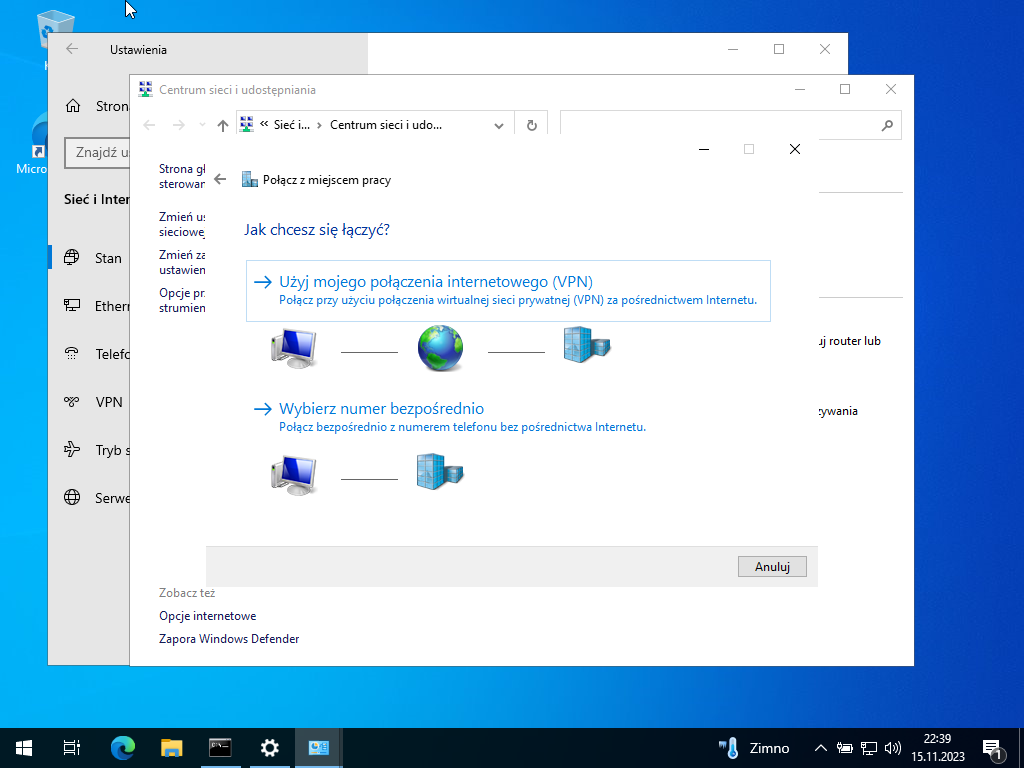Select the Stan section in Ustawienia
This screenshot has height=768, width=1024.
(90, 258)
